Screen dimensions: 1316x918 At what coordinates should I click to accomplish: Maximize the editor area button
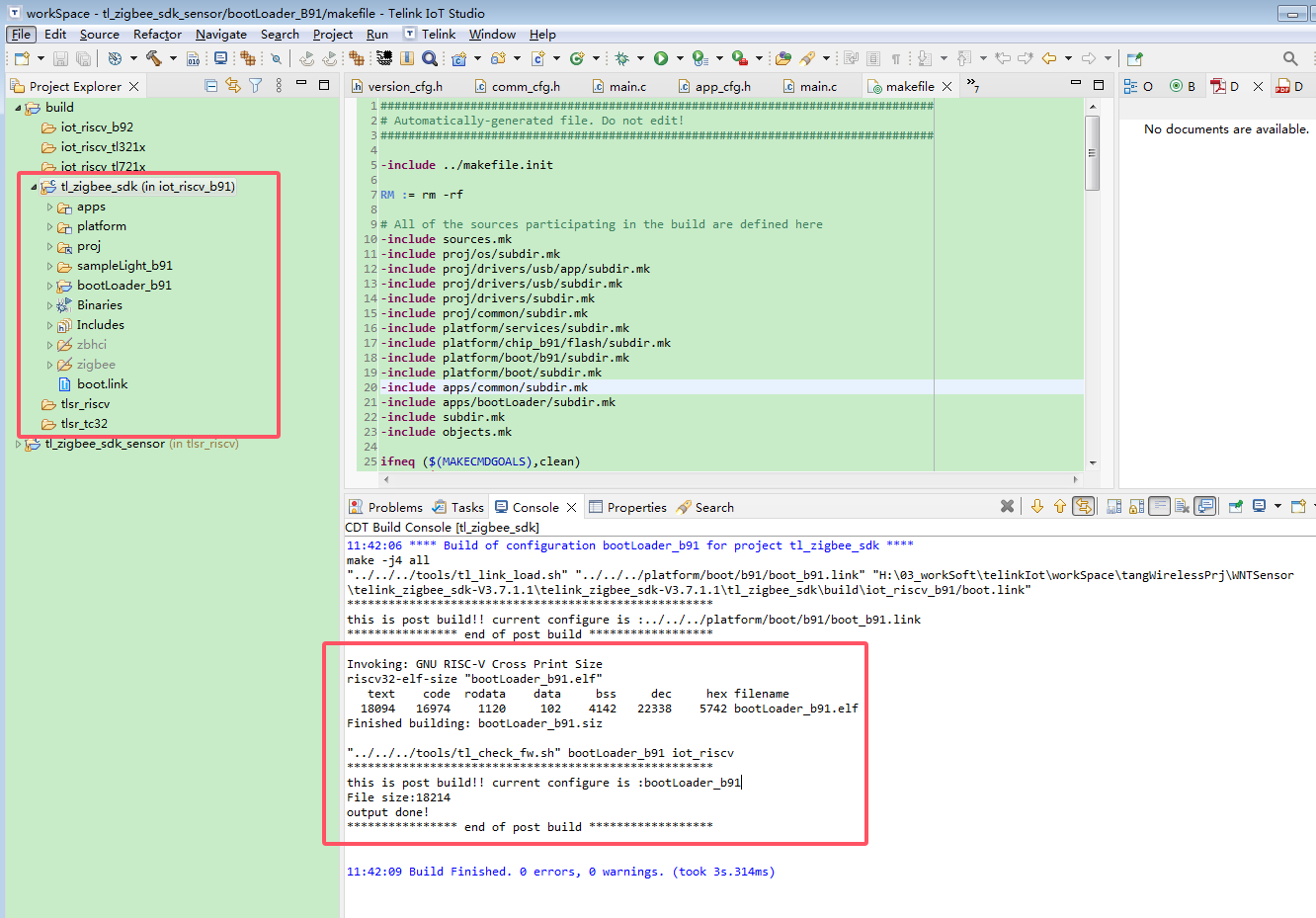(1098, 85)
